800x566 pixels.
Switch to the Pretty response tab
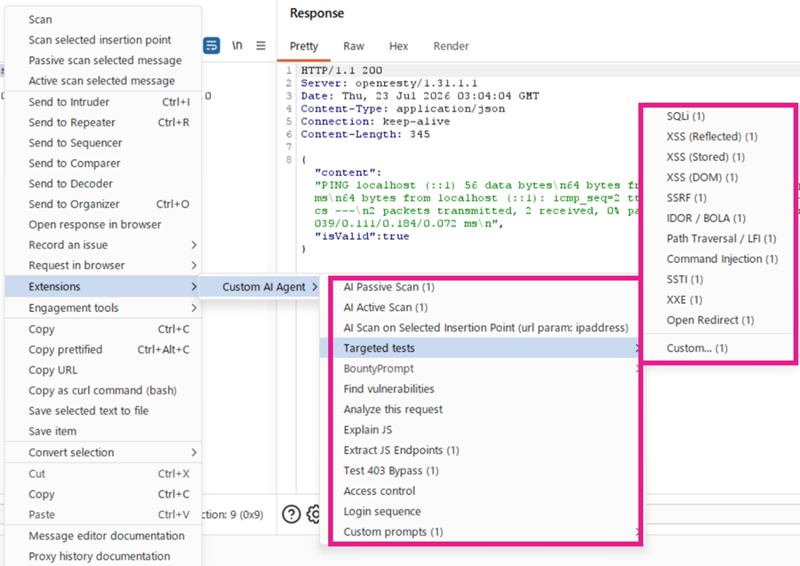[304, 46]
